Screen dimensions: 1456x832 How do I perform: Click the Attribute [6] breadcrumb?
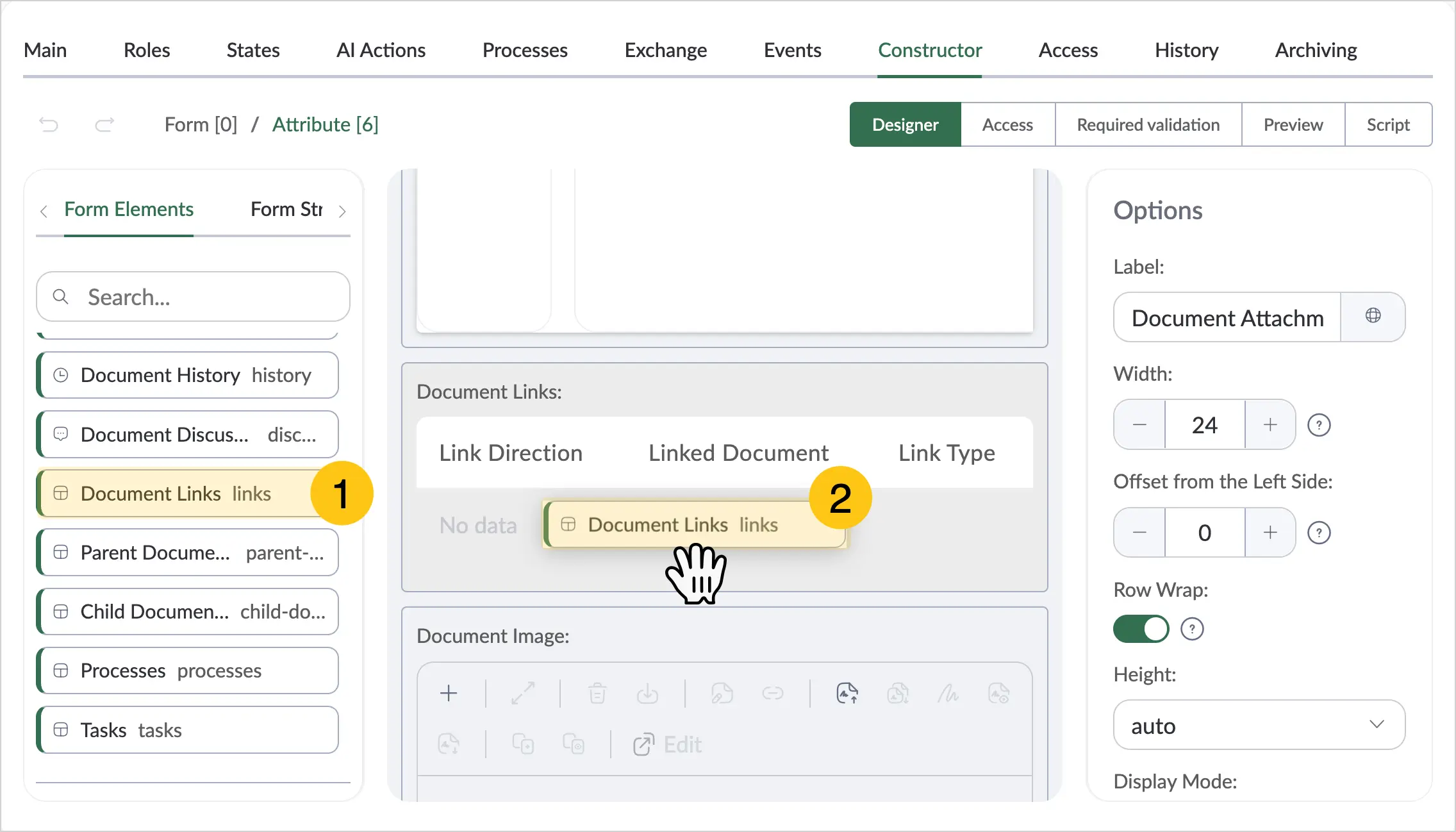326,124
